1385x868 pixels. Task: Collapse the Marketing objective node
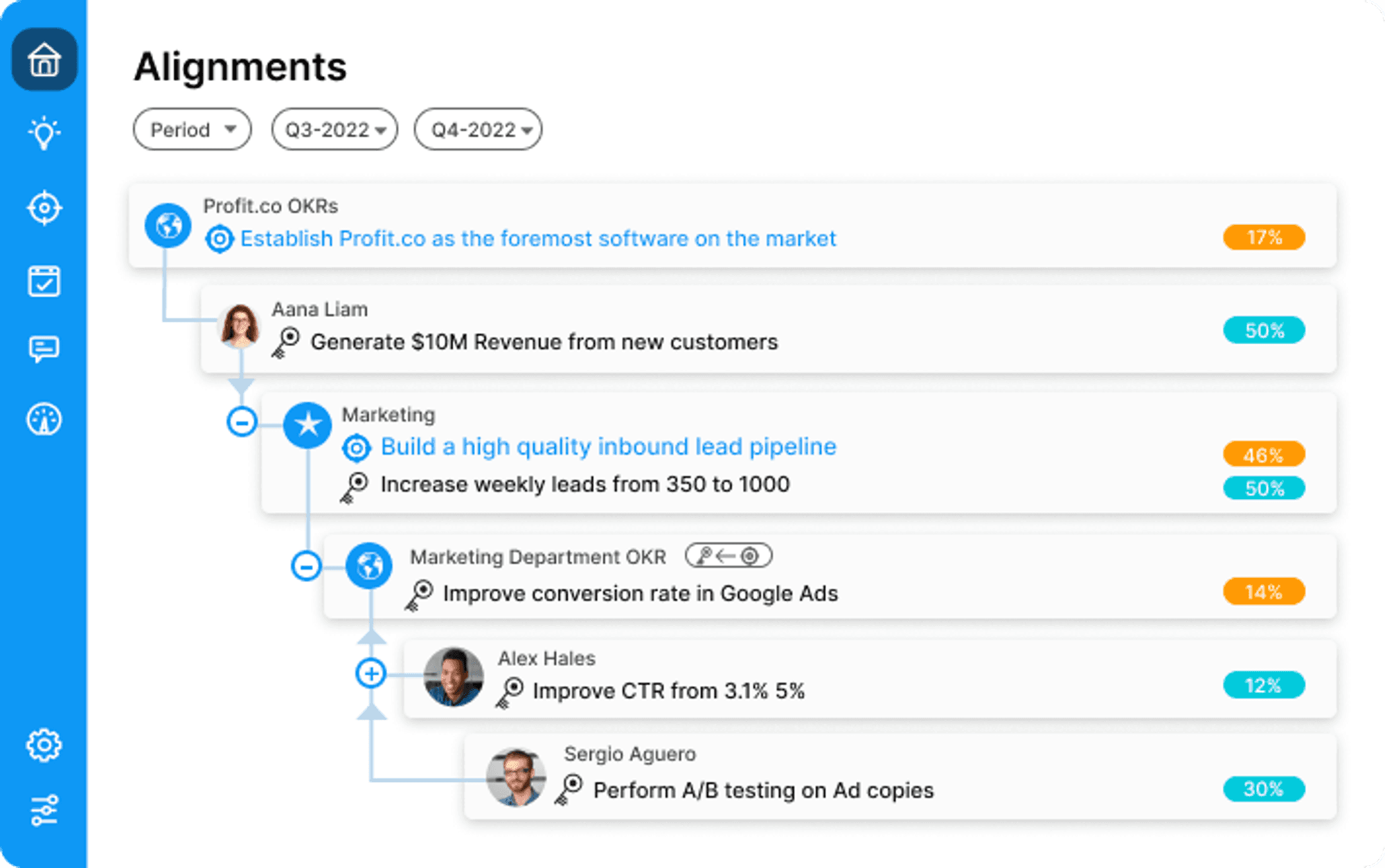[242, 422]
